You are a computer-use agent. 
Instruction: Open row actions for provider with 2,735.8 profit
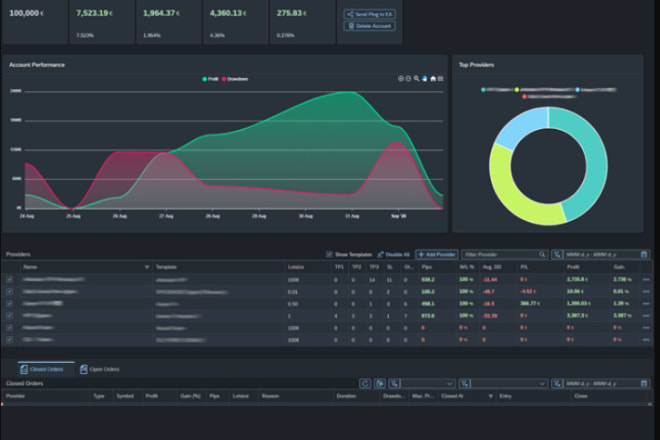tap(646, 279)
